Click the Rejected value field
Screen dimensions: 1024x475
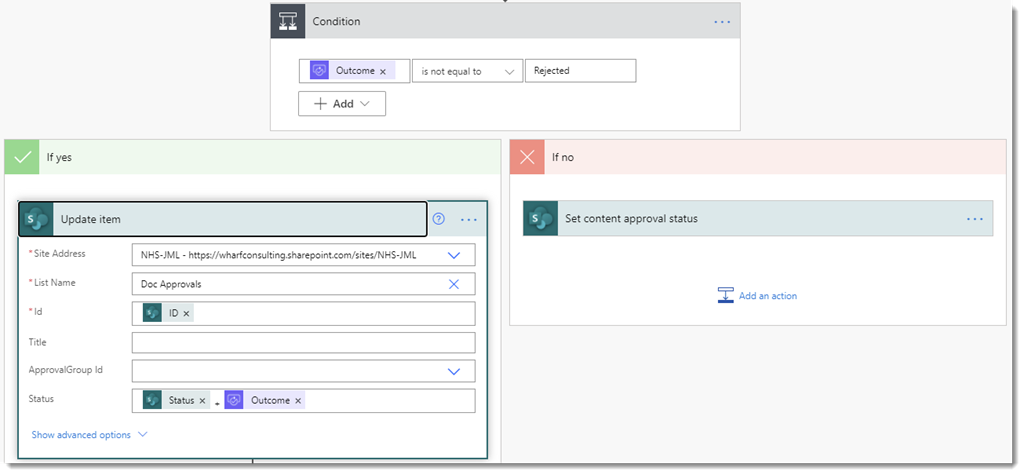580,71
